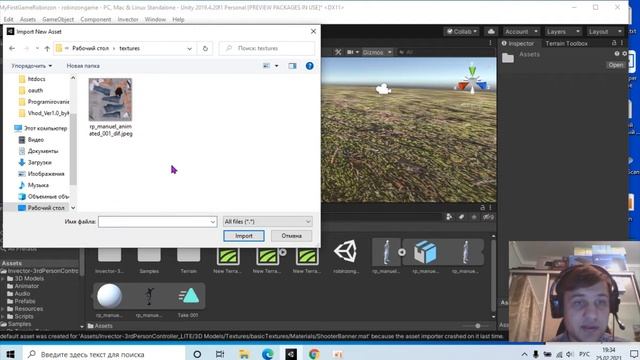Refresh the textures folder listing
This screenshot has width=640, height=360.
click(x=205, y=48)
